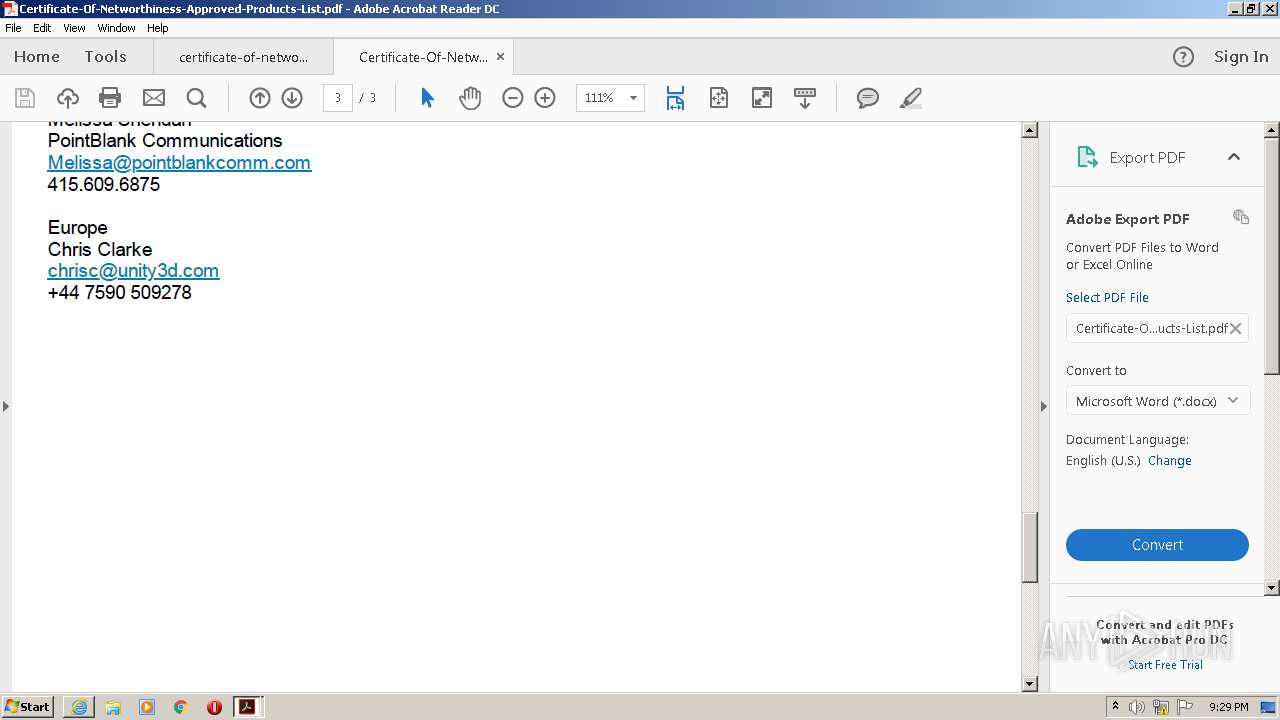Activate the Hand pan tool
The width and height of the screenshot is (1280, 720).
coord(470,98)
